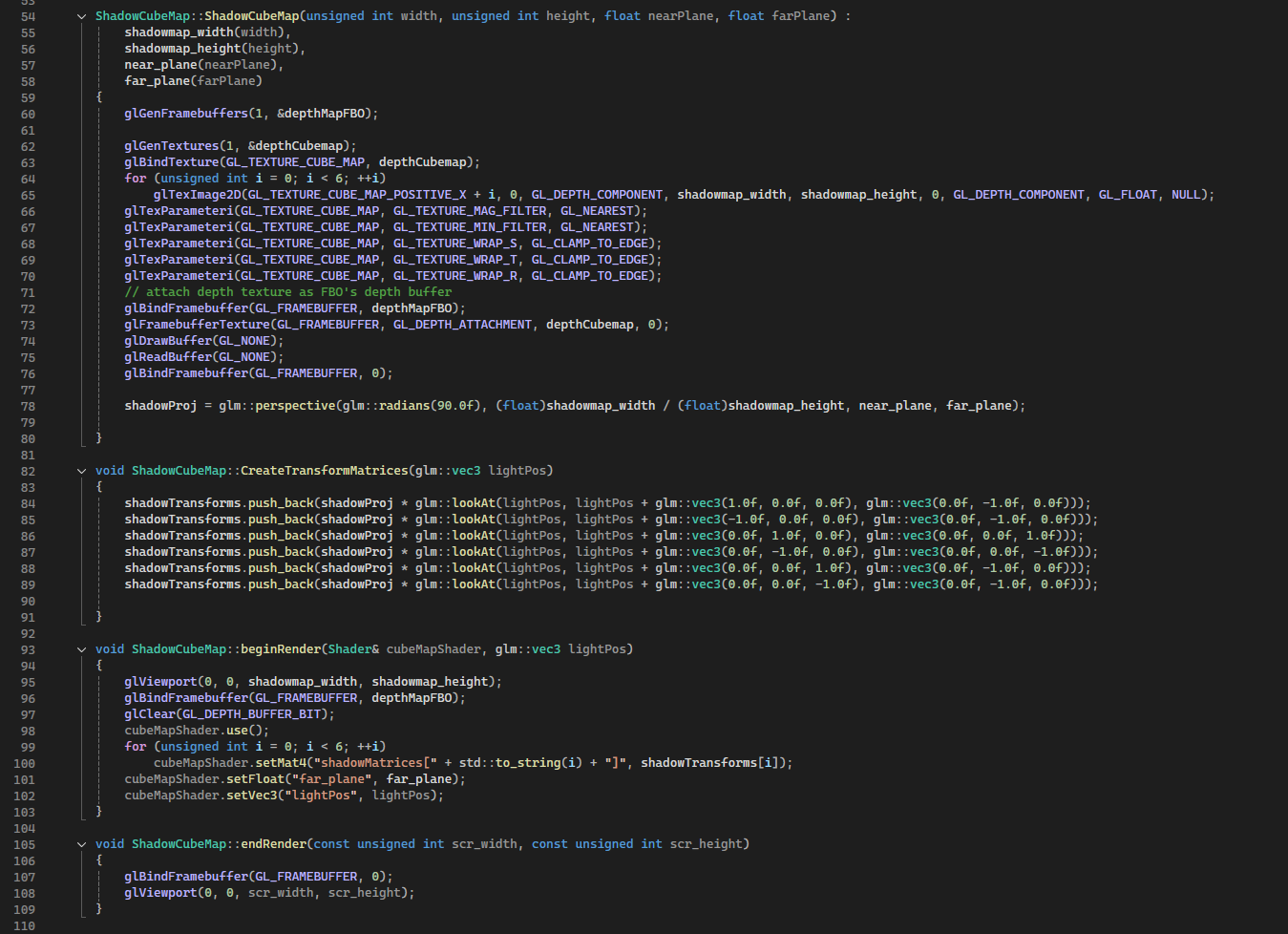
Task: Click line number 100 in the gutter
Action: pyautogui.click(x=25, y=763)
